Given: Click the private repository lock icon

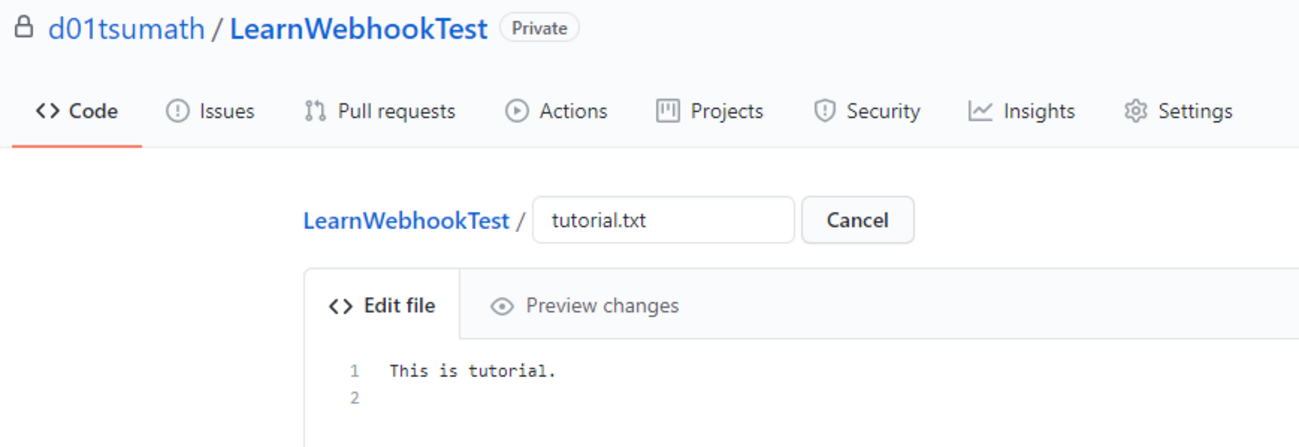Looking at the screenshot, I should (23, 28).
